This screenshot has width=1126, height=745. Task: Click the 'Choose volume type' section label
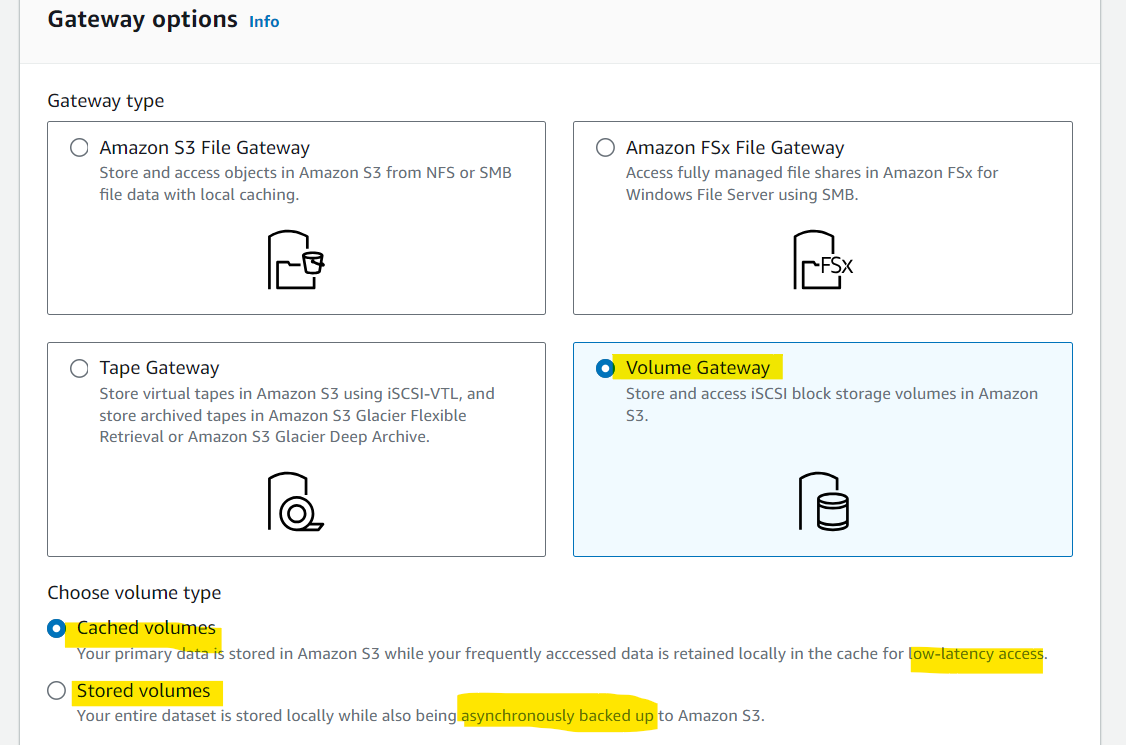pos(134,593)
